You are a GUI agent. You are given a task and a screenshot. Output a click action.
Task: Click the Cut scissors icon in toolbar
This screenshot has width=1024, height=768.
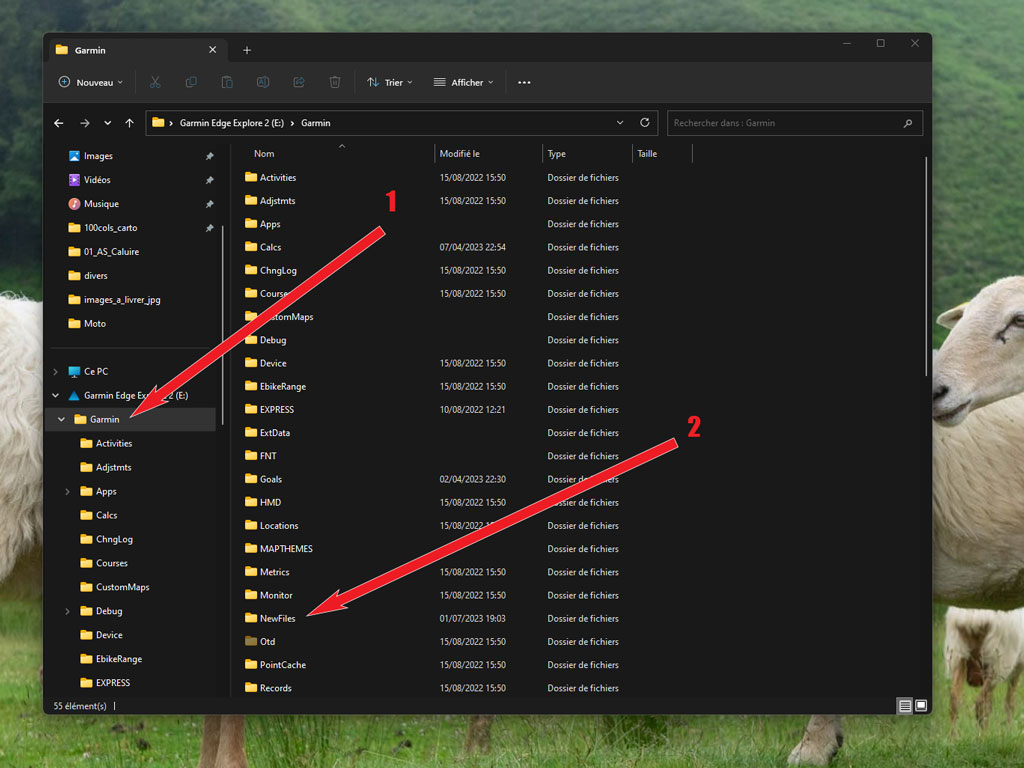tap(155, 82)
